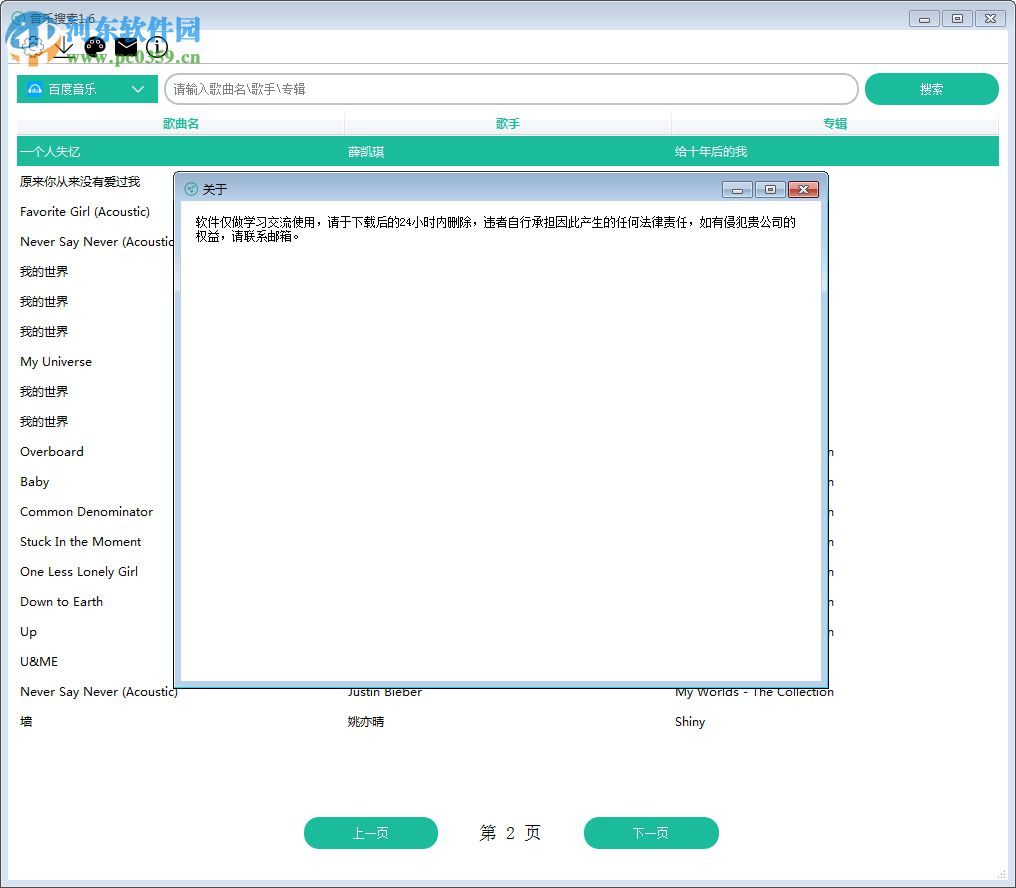The image size is (1016, 888).
Task: Click the app icon in the 关于 dialog title bar
Action: [192, 189]
